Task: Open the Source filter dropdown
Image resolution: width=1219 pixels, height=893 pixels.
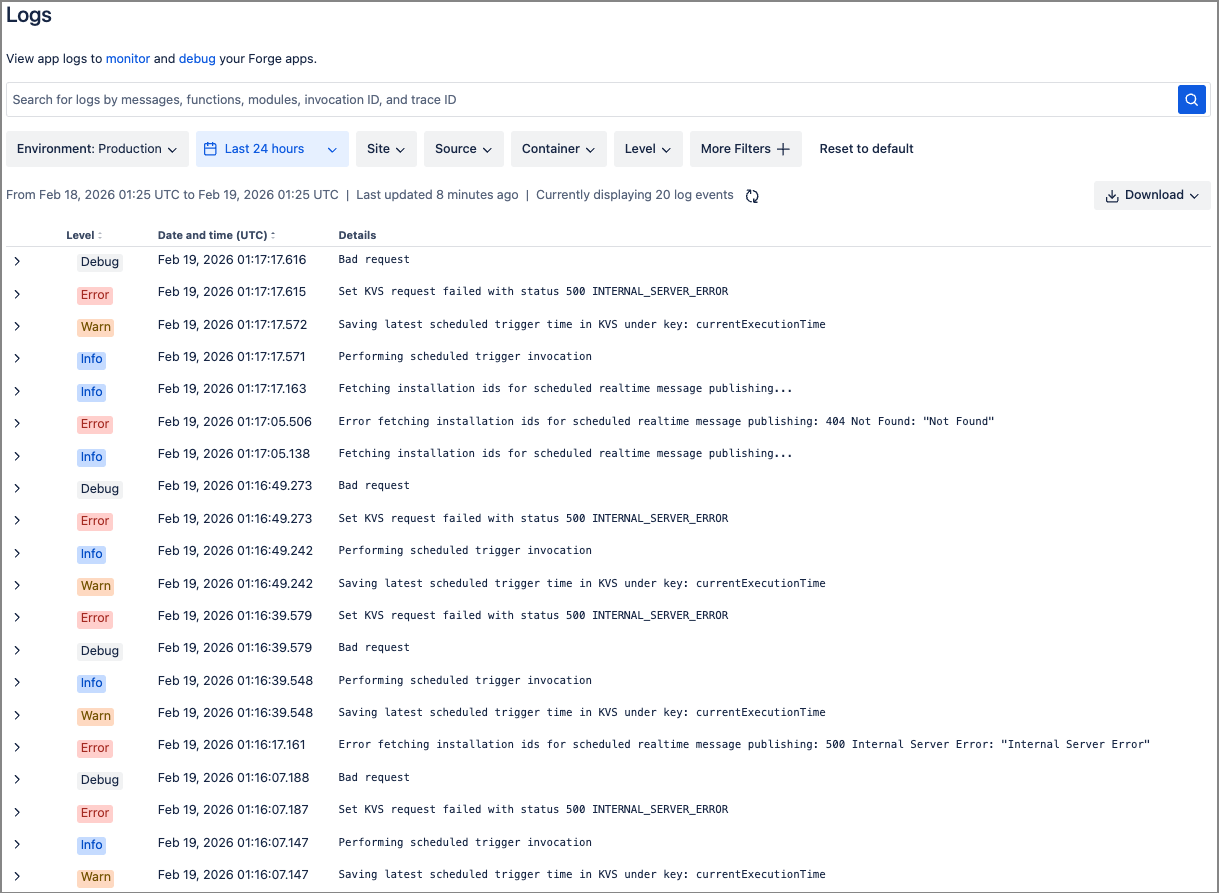Action: tap(463, 148)
